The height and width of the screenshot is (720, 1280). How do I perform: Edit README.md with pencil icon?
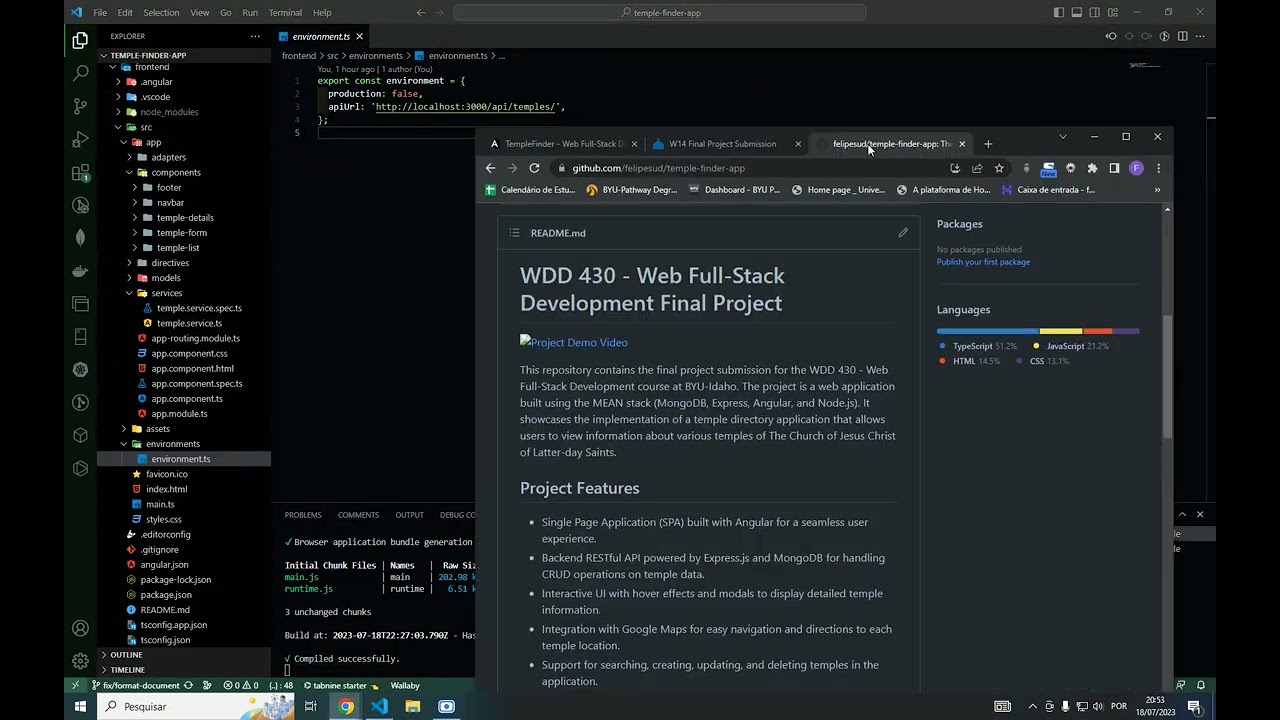point(903,233)
